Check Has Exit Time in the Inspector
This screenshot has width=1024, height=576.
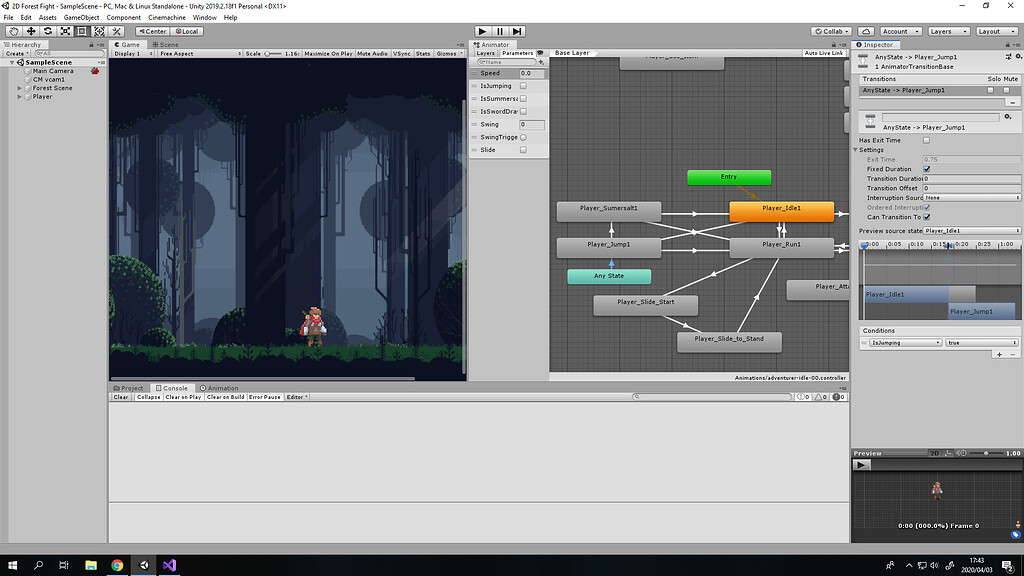coord(925,140)
